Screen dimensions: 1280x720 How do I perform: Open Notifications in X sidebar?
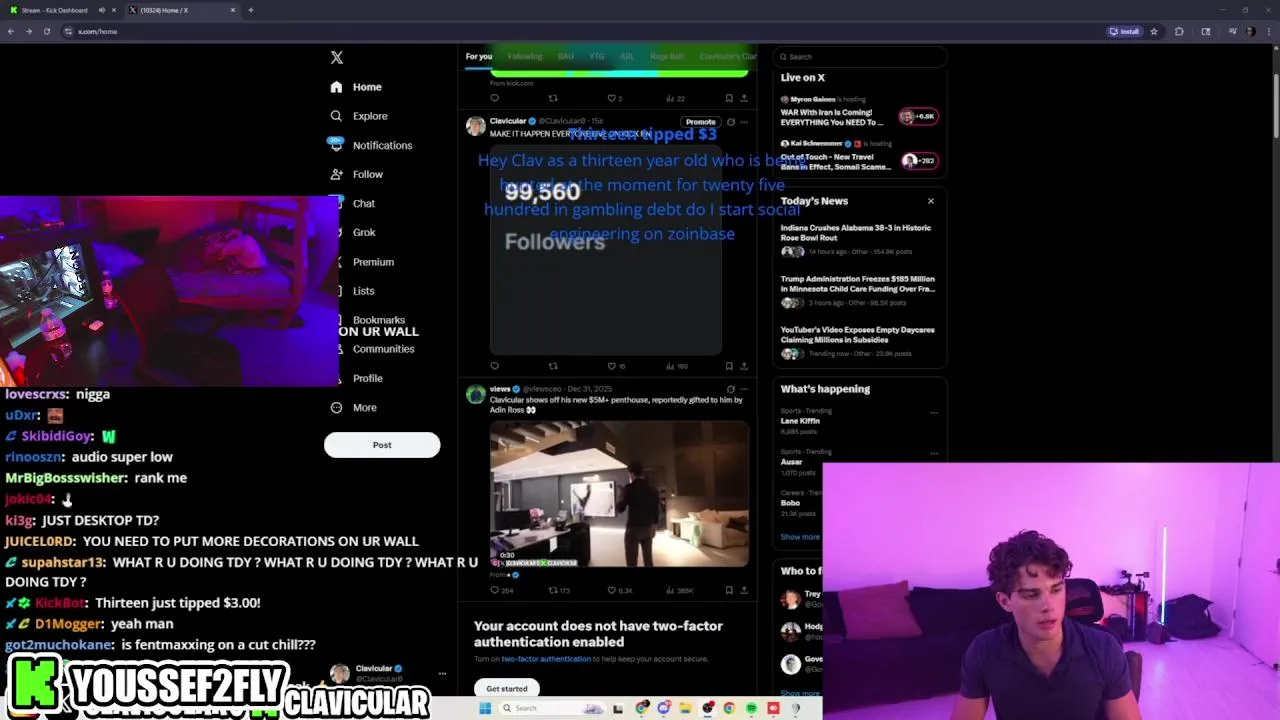coord(370,145)
